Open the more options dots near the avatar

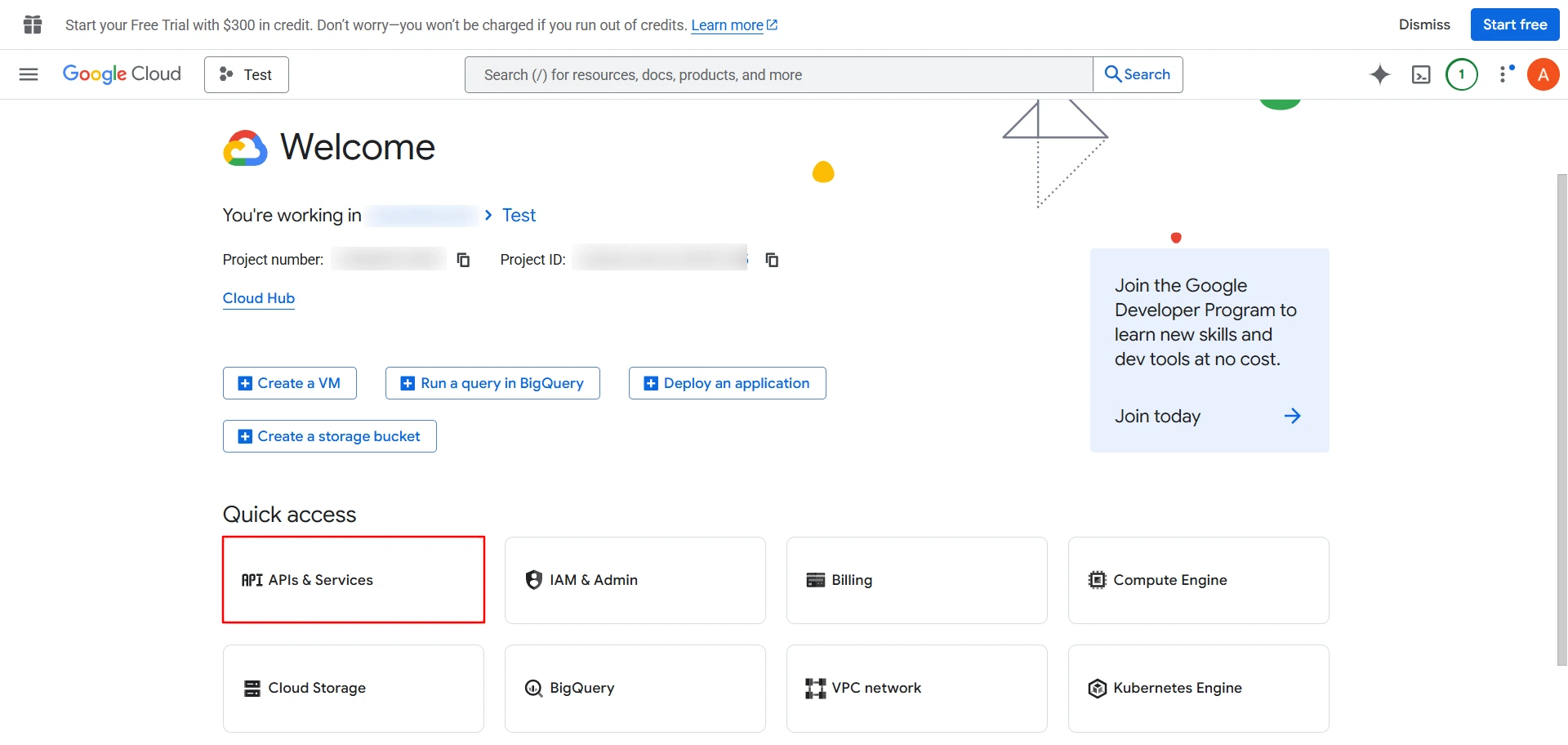[x=1505, y=74]
